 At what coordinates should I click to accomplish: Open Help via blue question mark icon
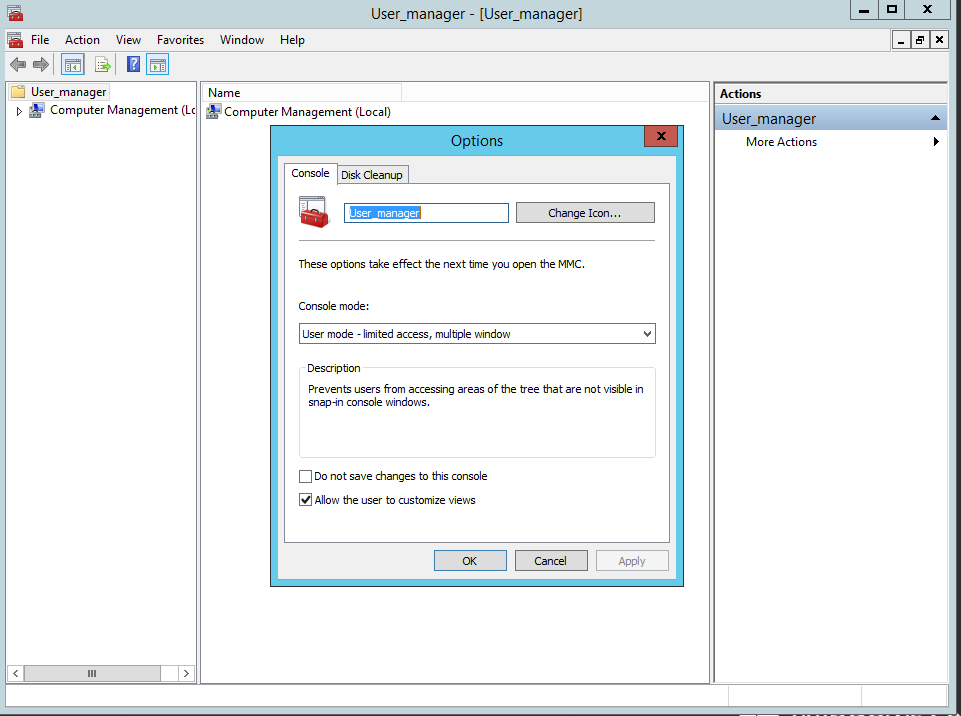click(x=133, y=64)
